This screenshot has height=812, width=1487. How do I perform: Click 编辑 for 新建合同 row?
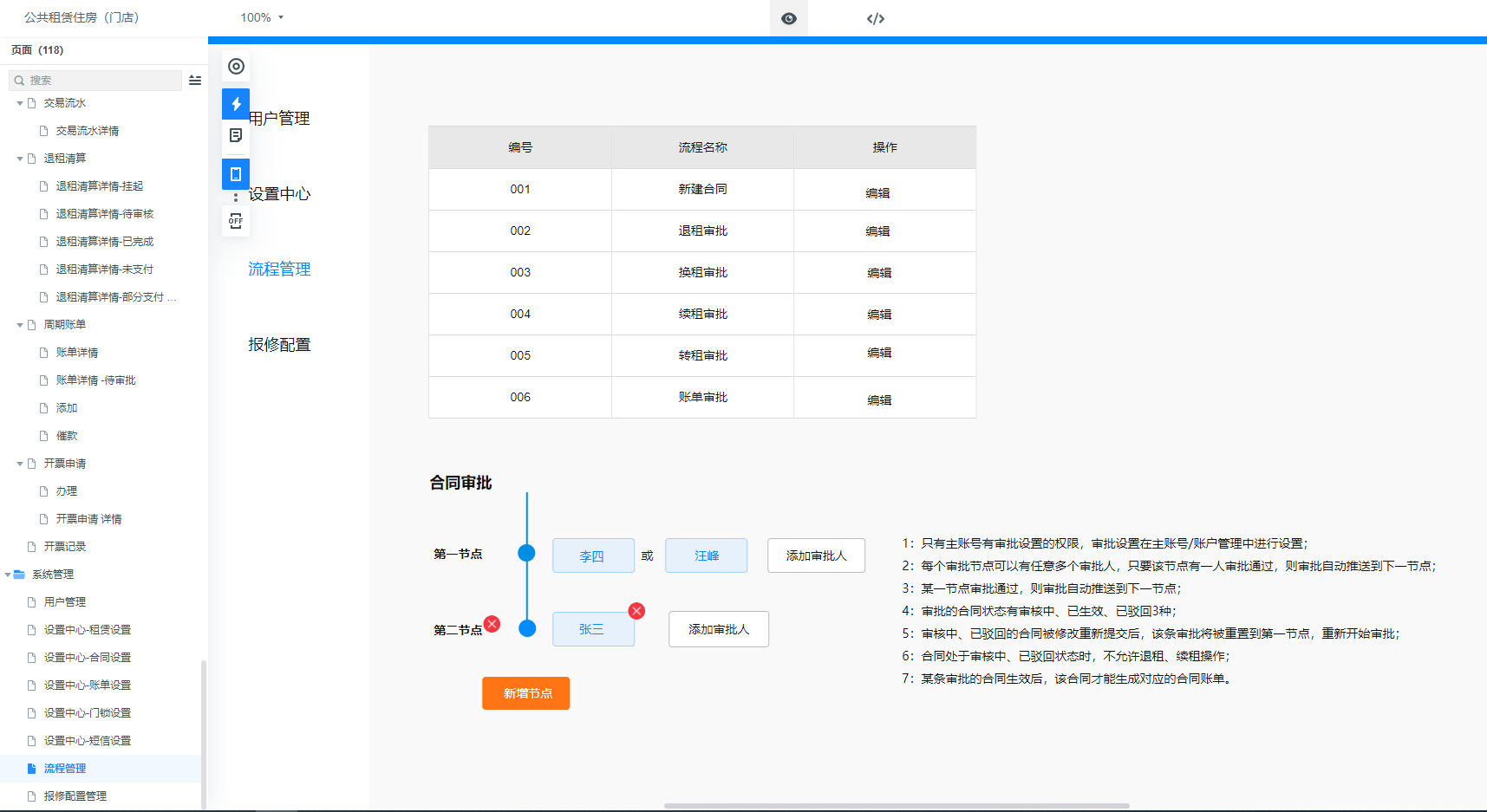point(877,193)
